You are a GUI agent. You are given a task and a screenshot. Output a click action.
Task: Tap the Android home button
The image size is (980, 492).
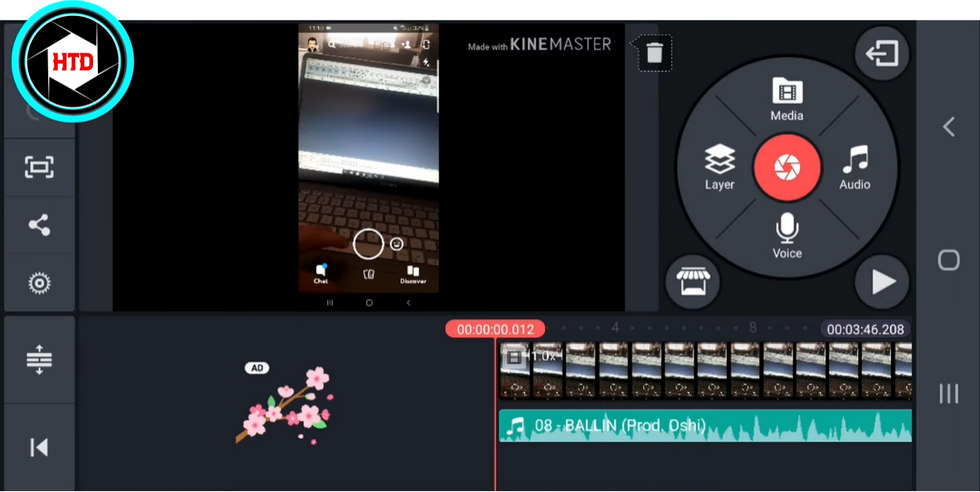[949, 259]
